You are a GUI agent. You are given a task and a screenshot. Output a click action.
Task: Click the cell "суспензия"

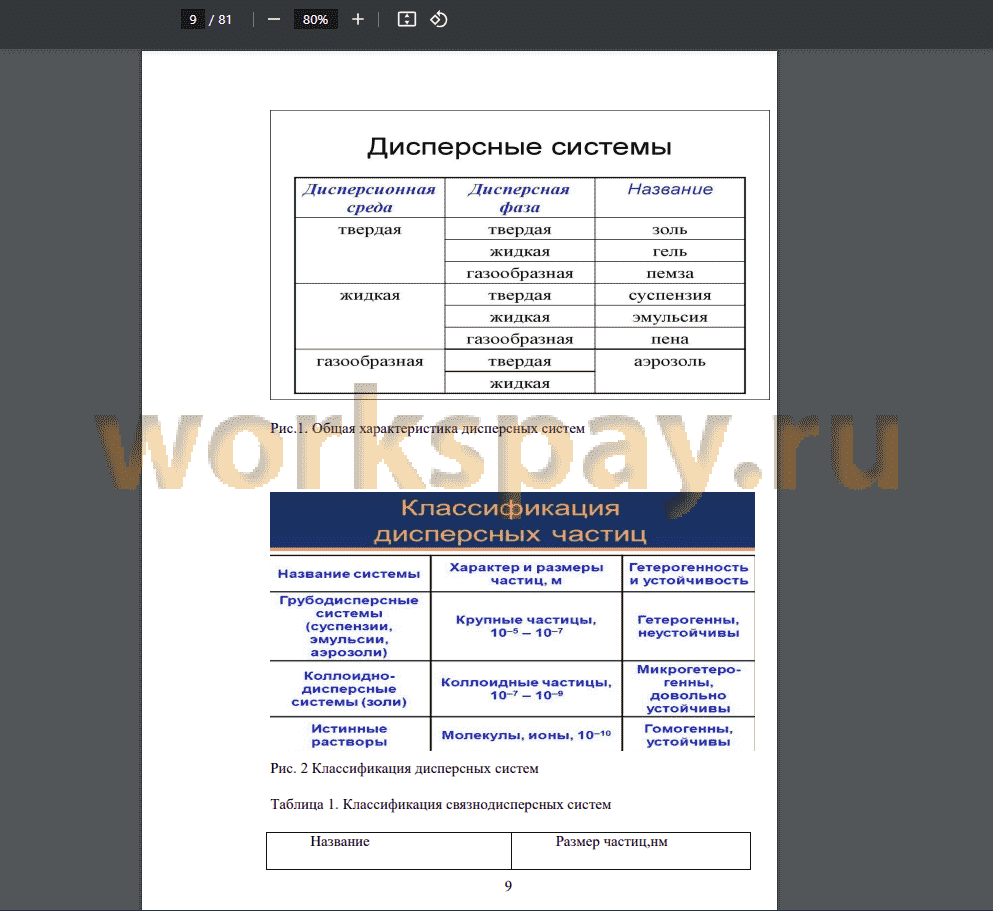(x=670, y=296)
